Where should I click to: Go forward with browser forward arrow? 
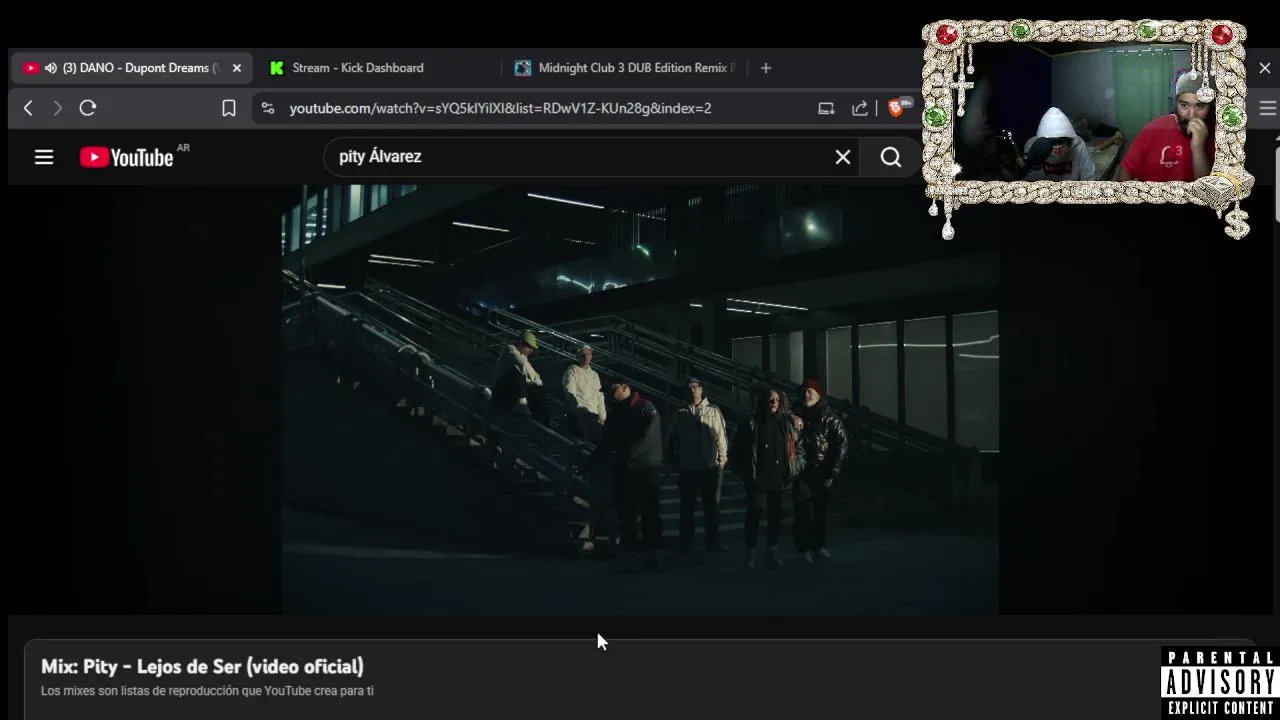[x=57, y=108]
